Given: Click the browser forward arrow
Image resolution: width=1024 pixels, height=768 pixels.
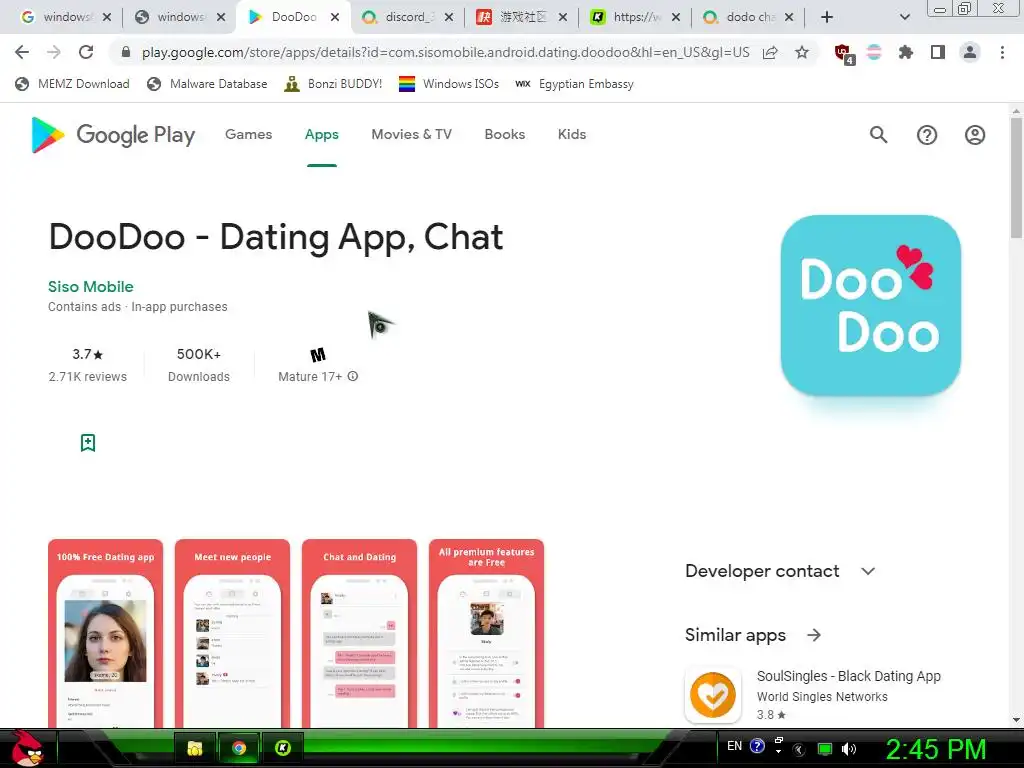Looking at the screenshot, I should pyautogui.click(x=54, y=52).
